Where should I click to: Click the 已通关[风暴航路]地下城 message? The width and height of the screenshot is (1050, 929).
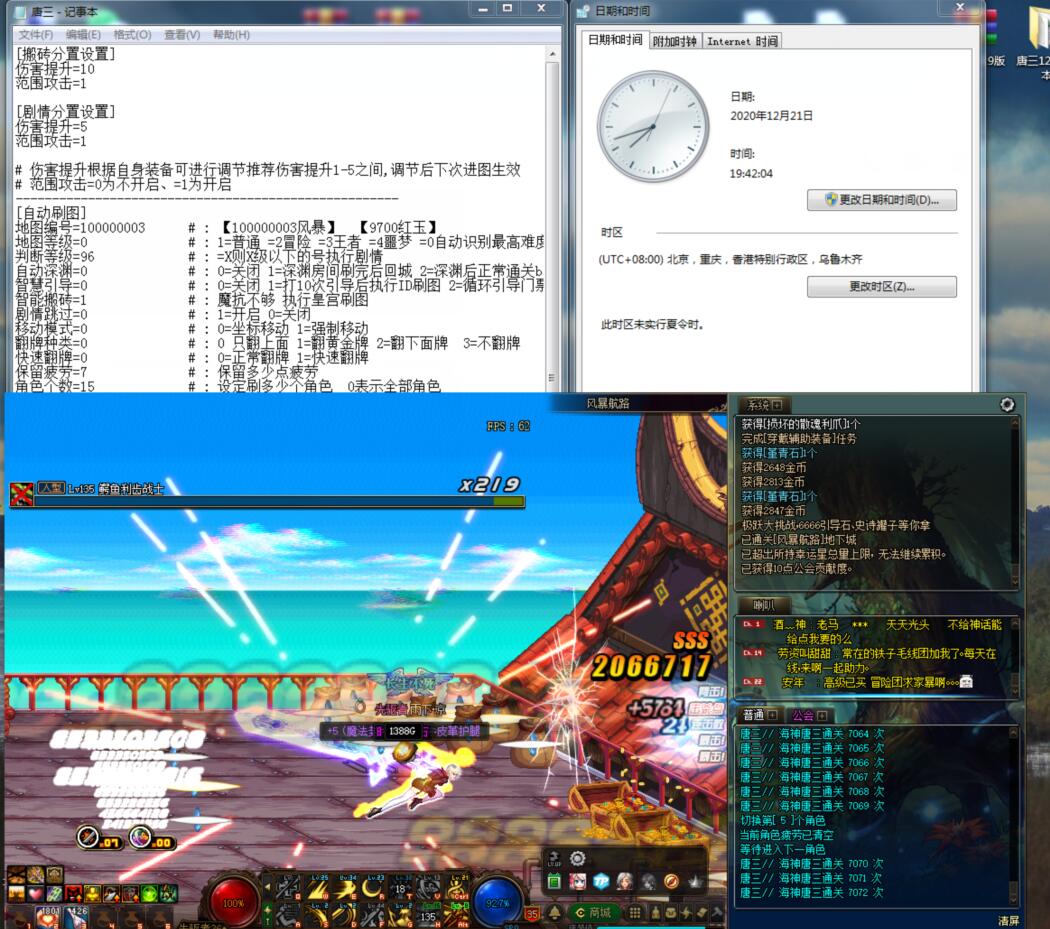click(x=798, y=539)
